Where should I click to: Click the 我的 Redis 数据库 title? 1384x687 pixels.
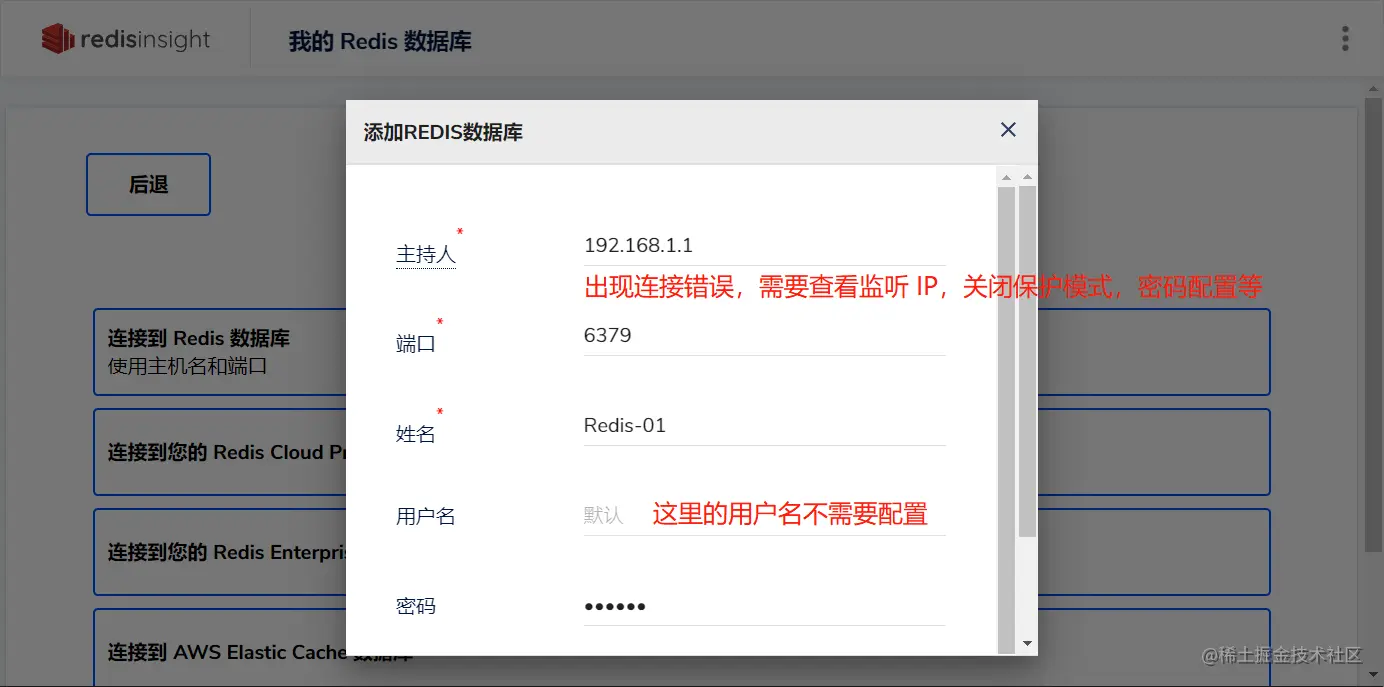tap(380, 41)
